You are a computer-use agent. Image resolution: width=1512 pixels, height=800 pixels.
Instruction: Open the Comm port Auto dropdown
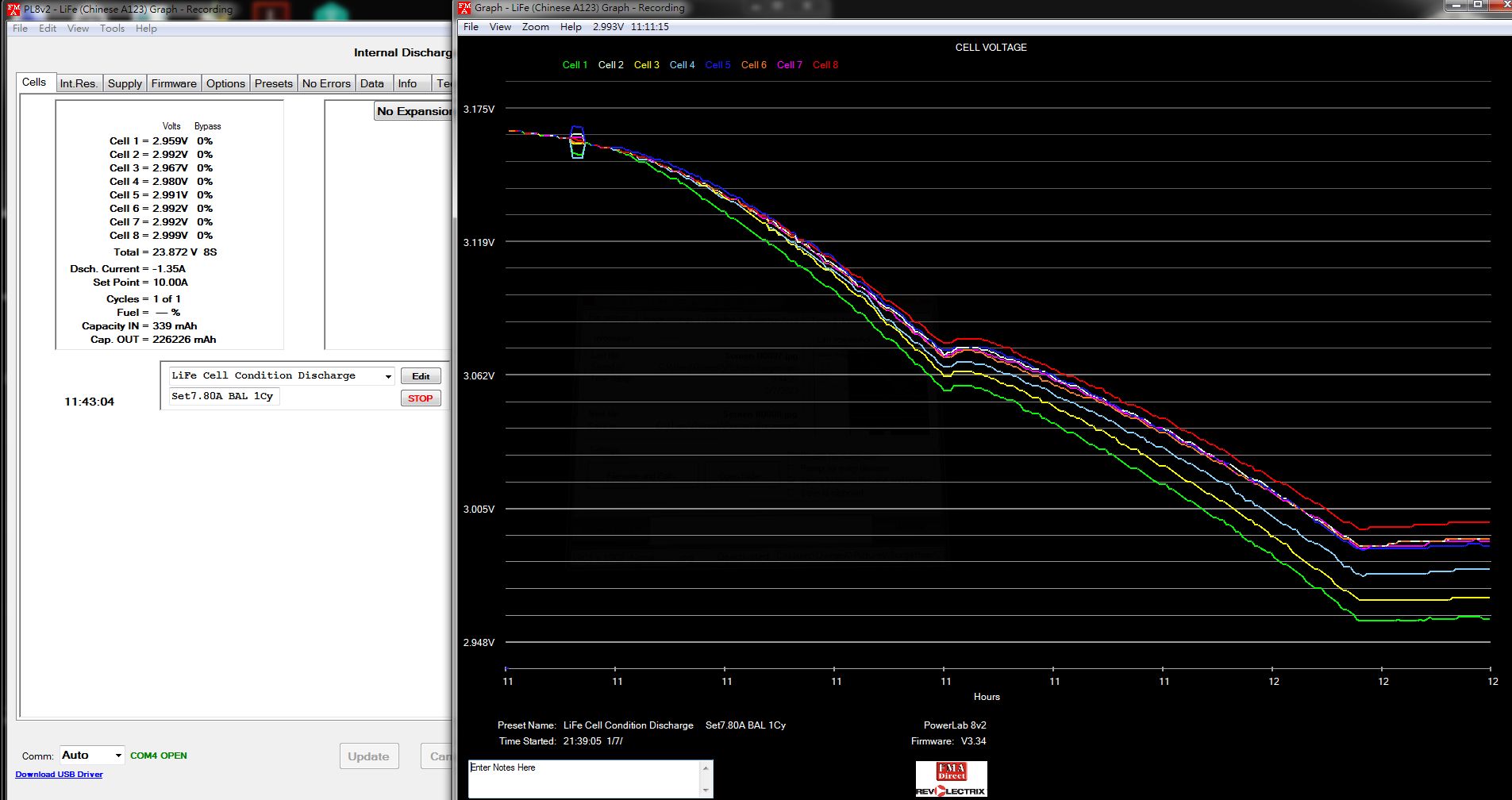118,756
